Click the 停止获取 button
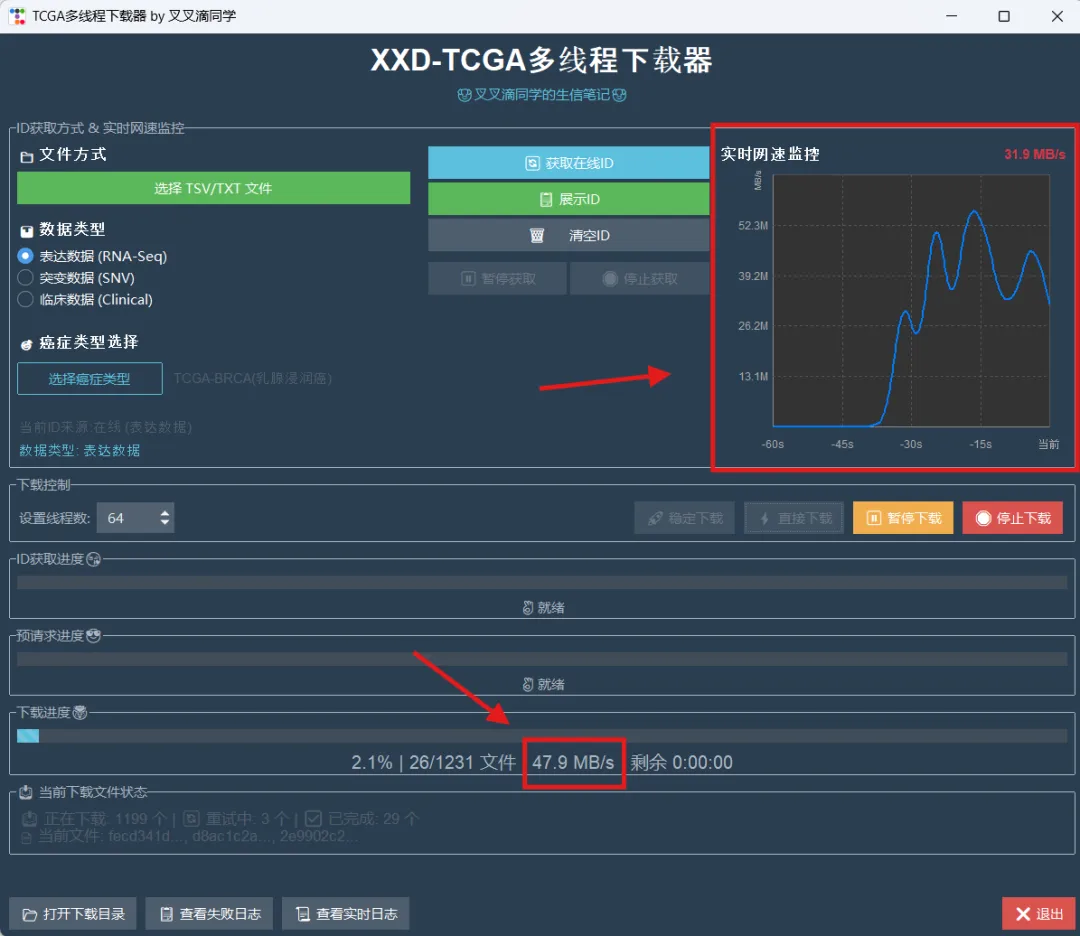 coord(639,278)
